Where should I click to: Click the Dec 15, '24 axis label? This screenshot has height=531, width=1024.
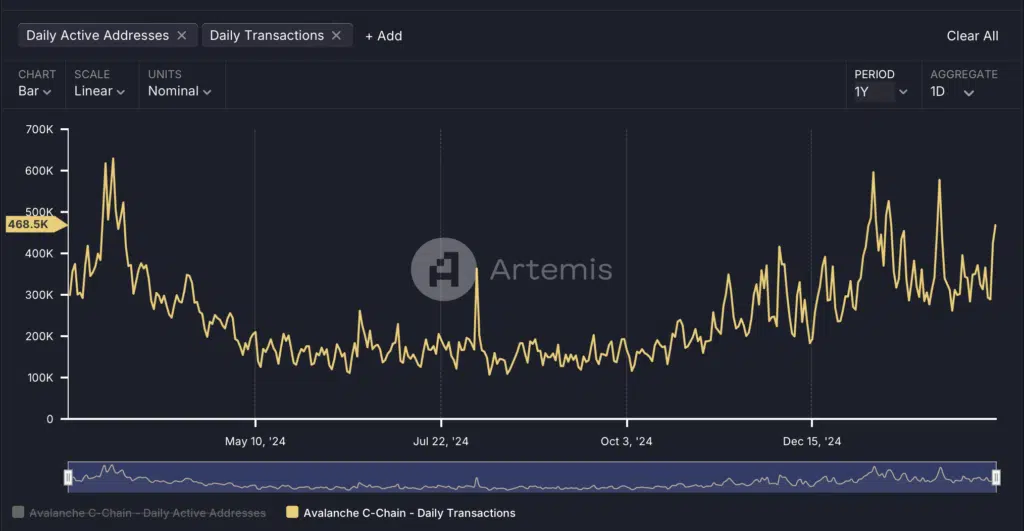click(812, 442)
